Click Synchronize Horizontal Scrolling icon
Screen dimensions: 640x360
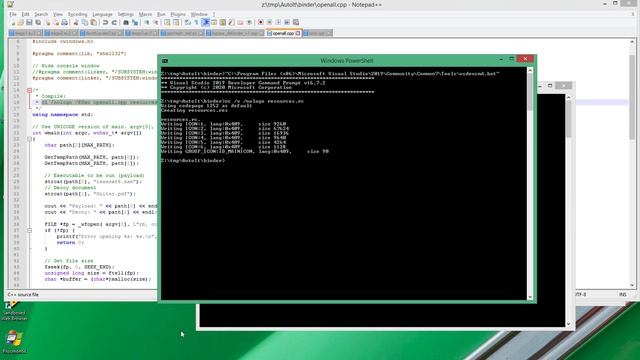(x=176, y=22)
